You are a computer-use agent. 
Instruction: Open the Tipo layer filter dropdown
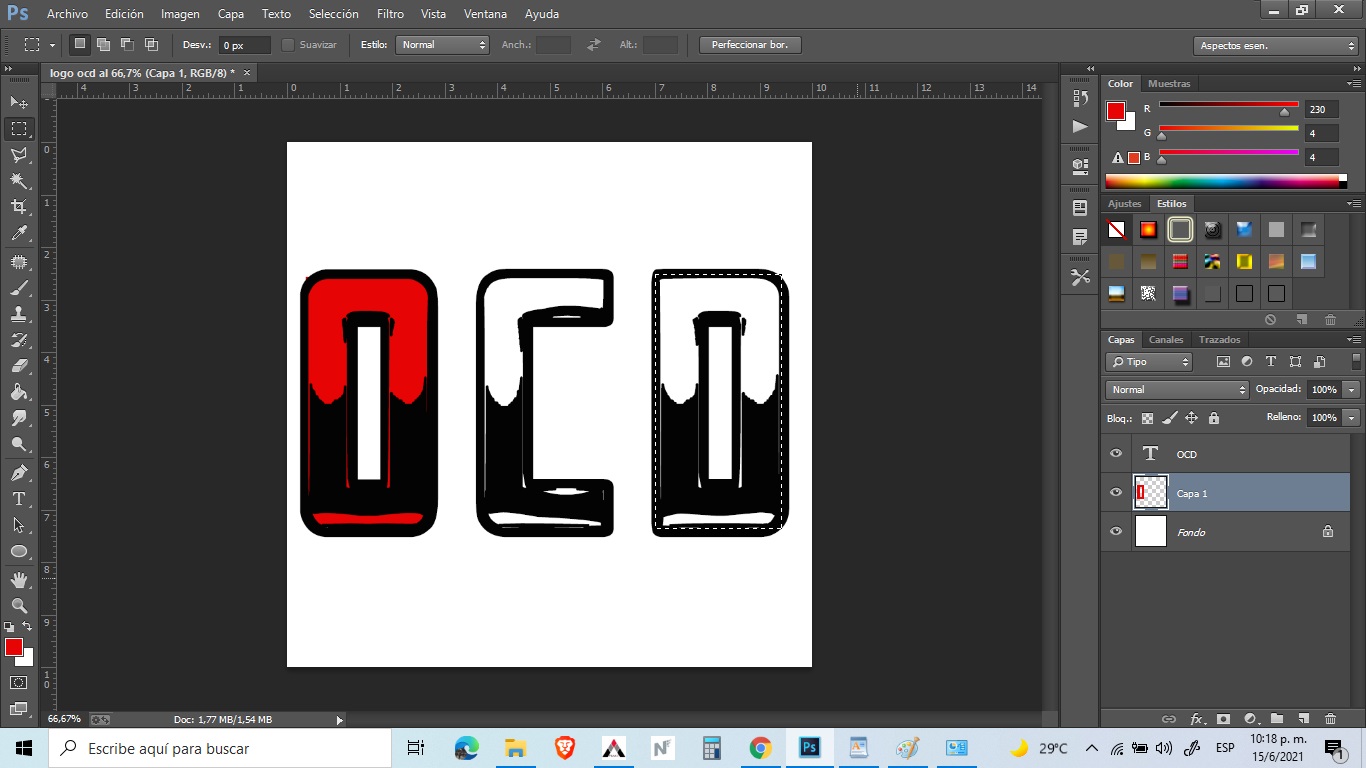(x=1150, y=362)
